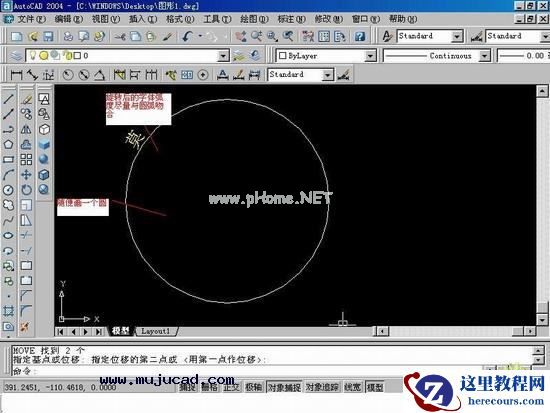Select the Polygon draw tool
The height and width of the screenshot is (413, 550).
(x=8, y=144)
